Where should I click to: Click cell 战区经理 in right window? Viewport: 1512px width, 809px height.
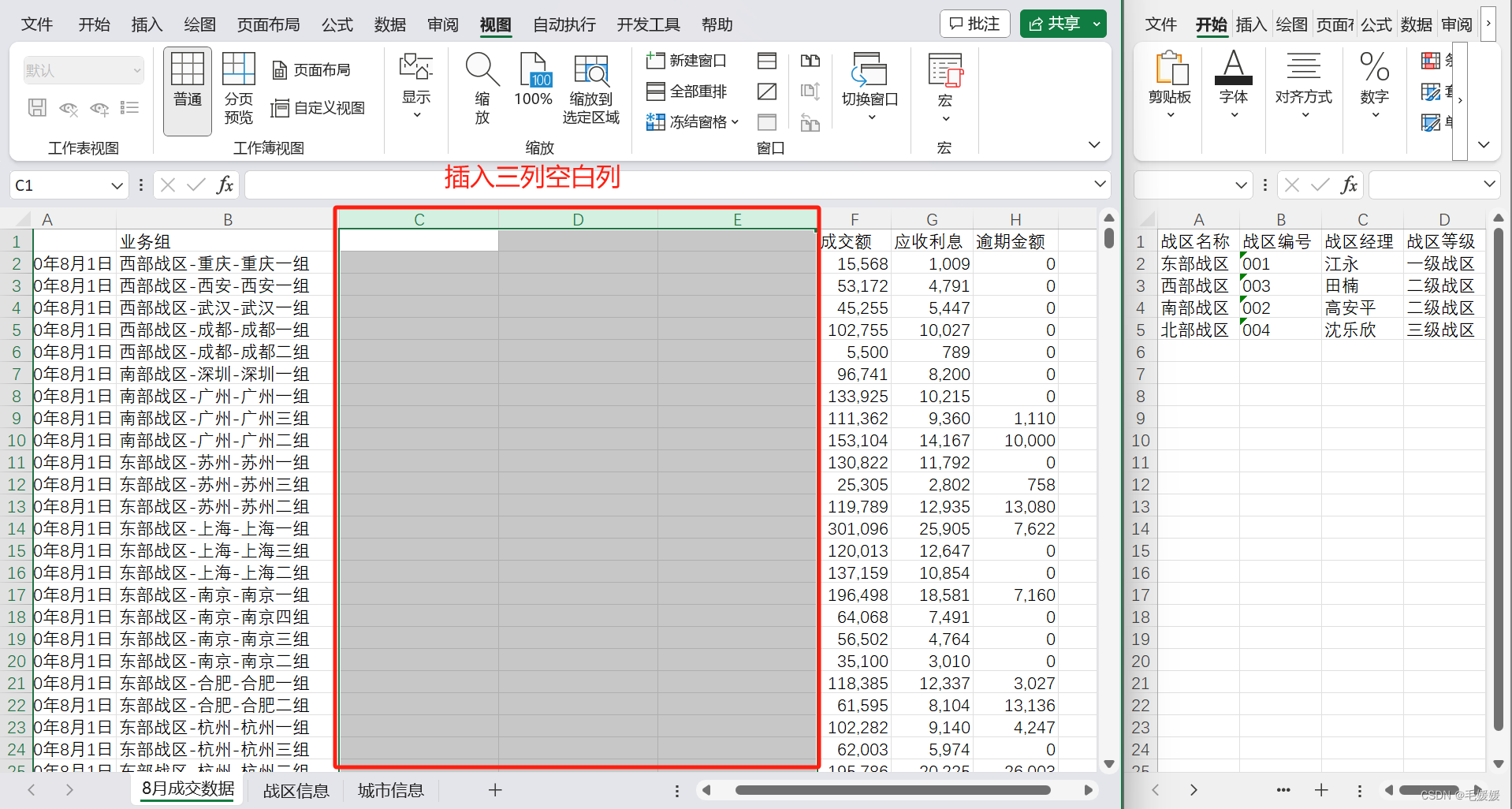click(x=1359, y=241)
